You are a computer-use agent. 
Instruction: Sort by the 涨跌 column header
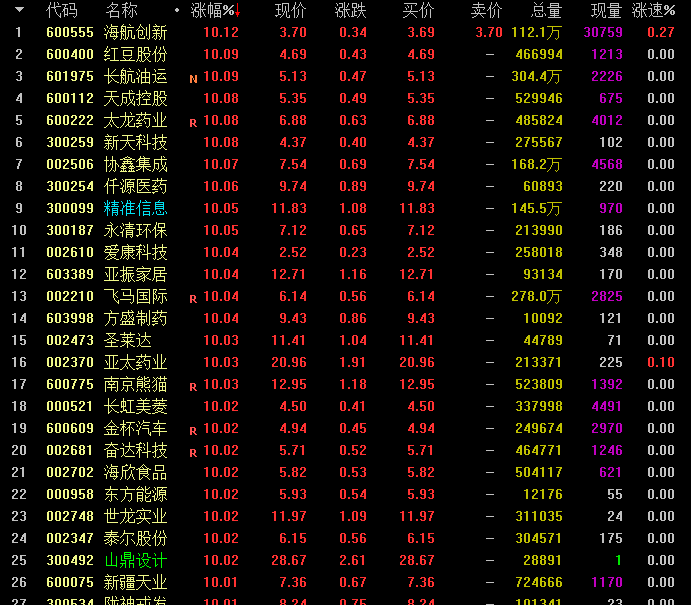[x=350, y=10]
